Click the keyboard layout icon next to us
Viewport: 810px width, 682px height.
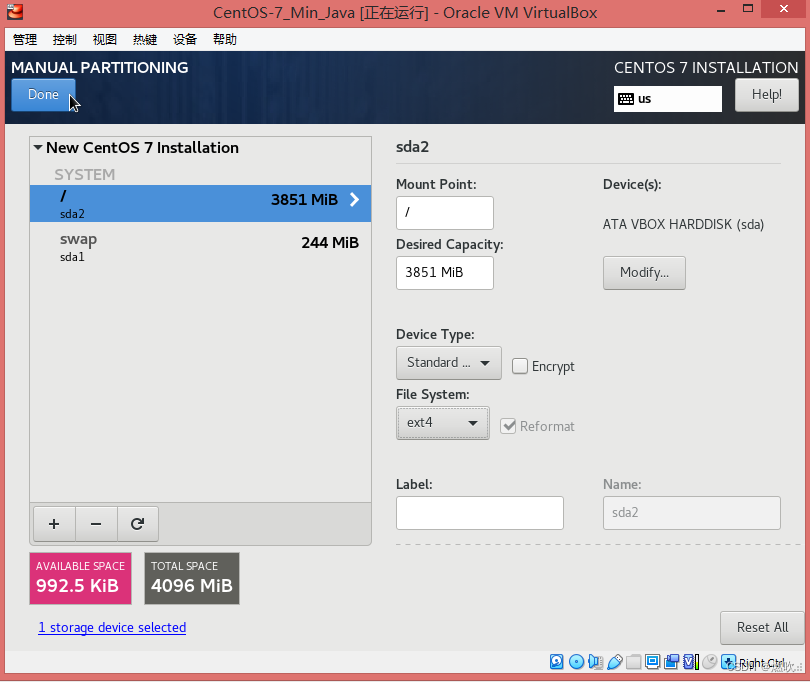[626, 99]
